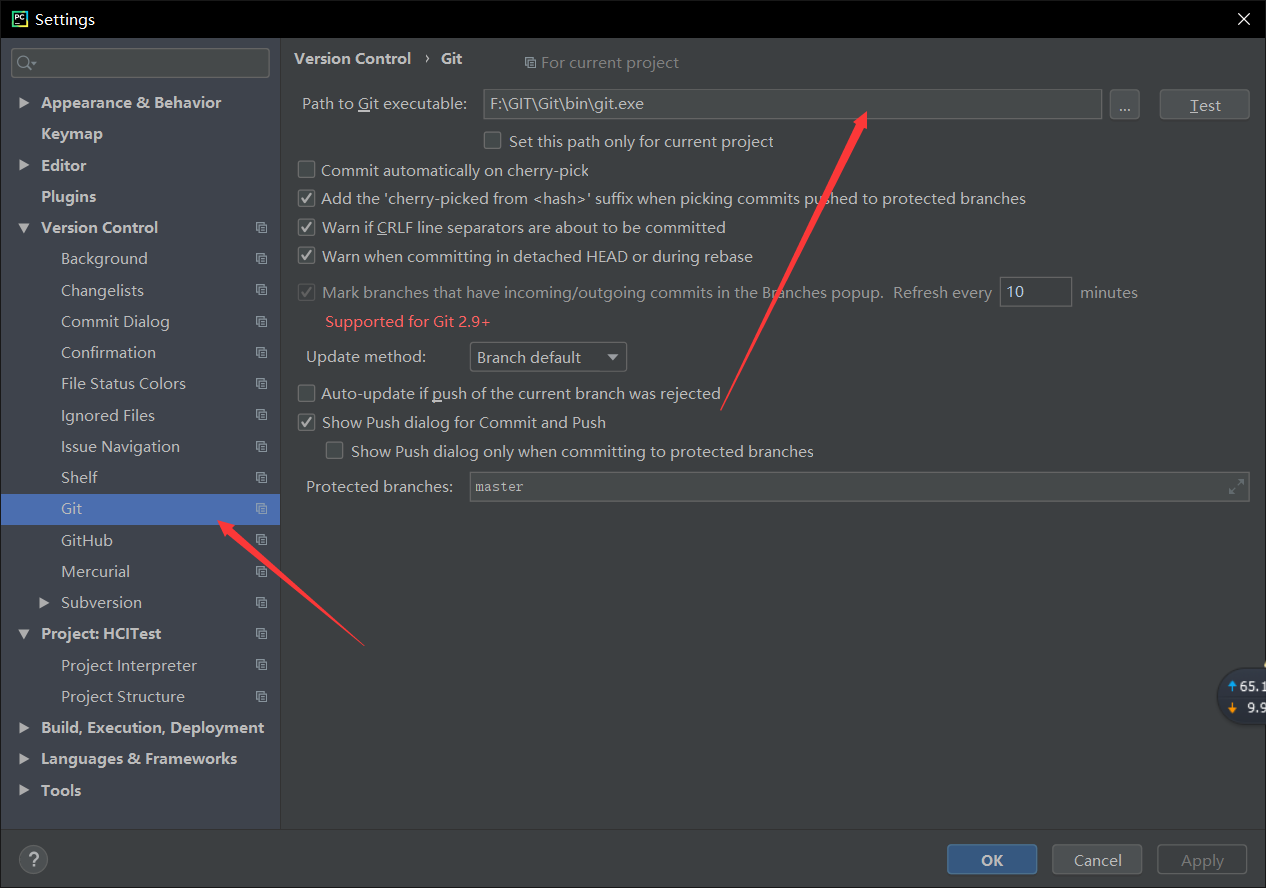This screenshot has width=1266, height=888.
Task: Click the project-level icon beside Issue Navigation
Action: [261, 447]
